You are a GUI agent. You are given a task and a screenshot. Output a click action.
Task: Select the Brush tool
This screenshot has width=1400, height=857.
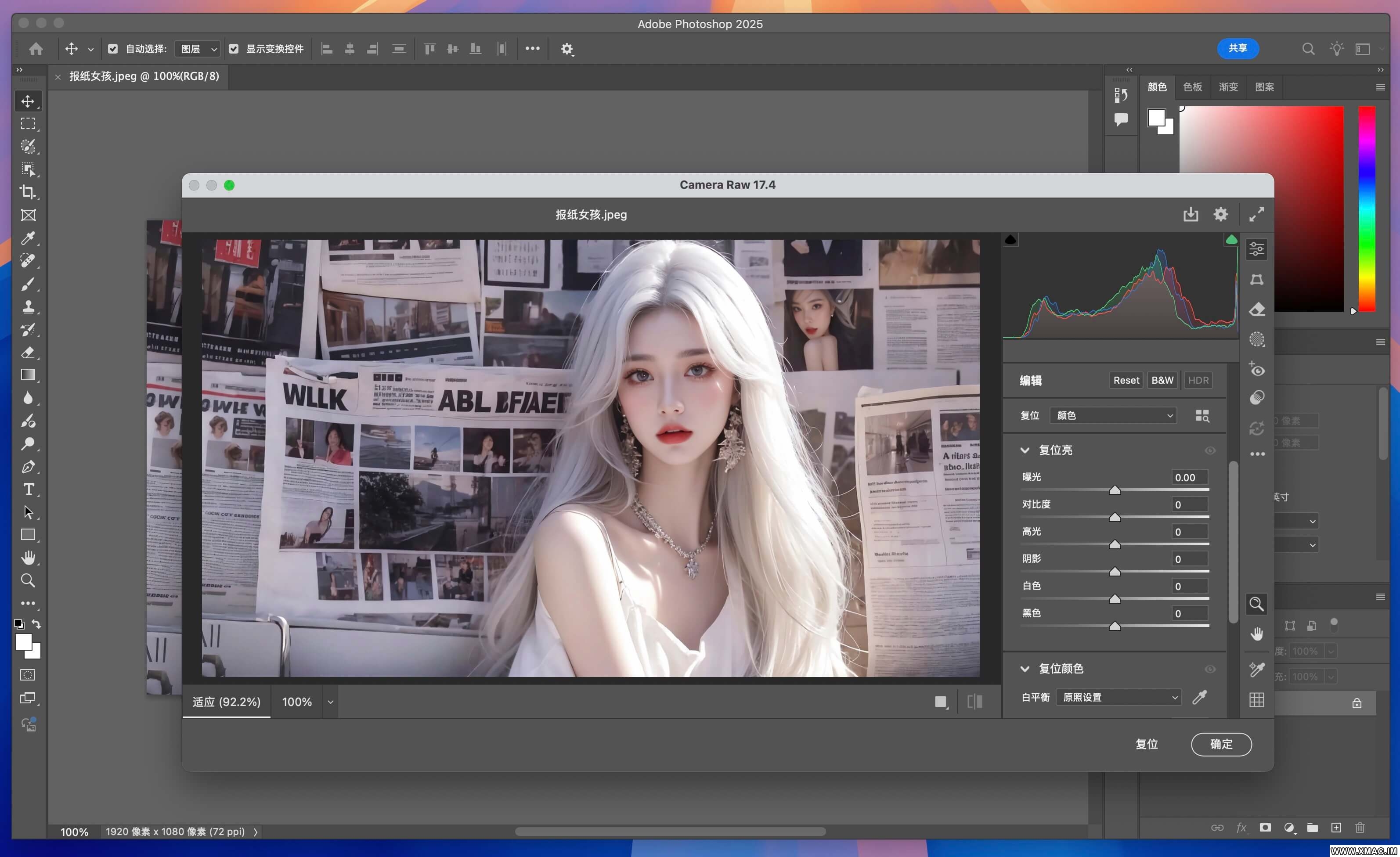click(28, 284)
